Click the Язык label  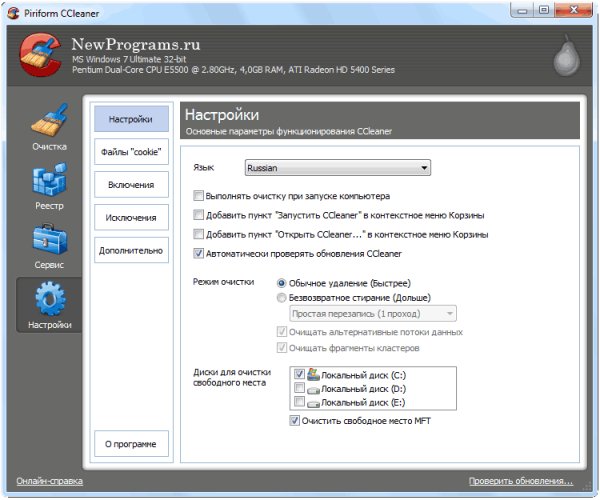[204, 167]
